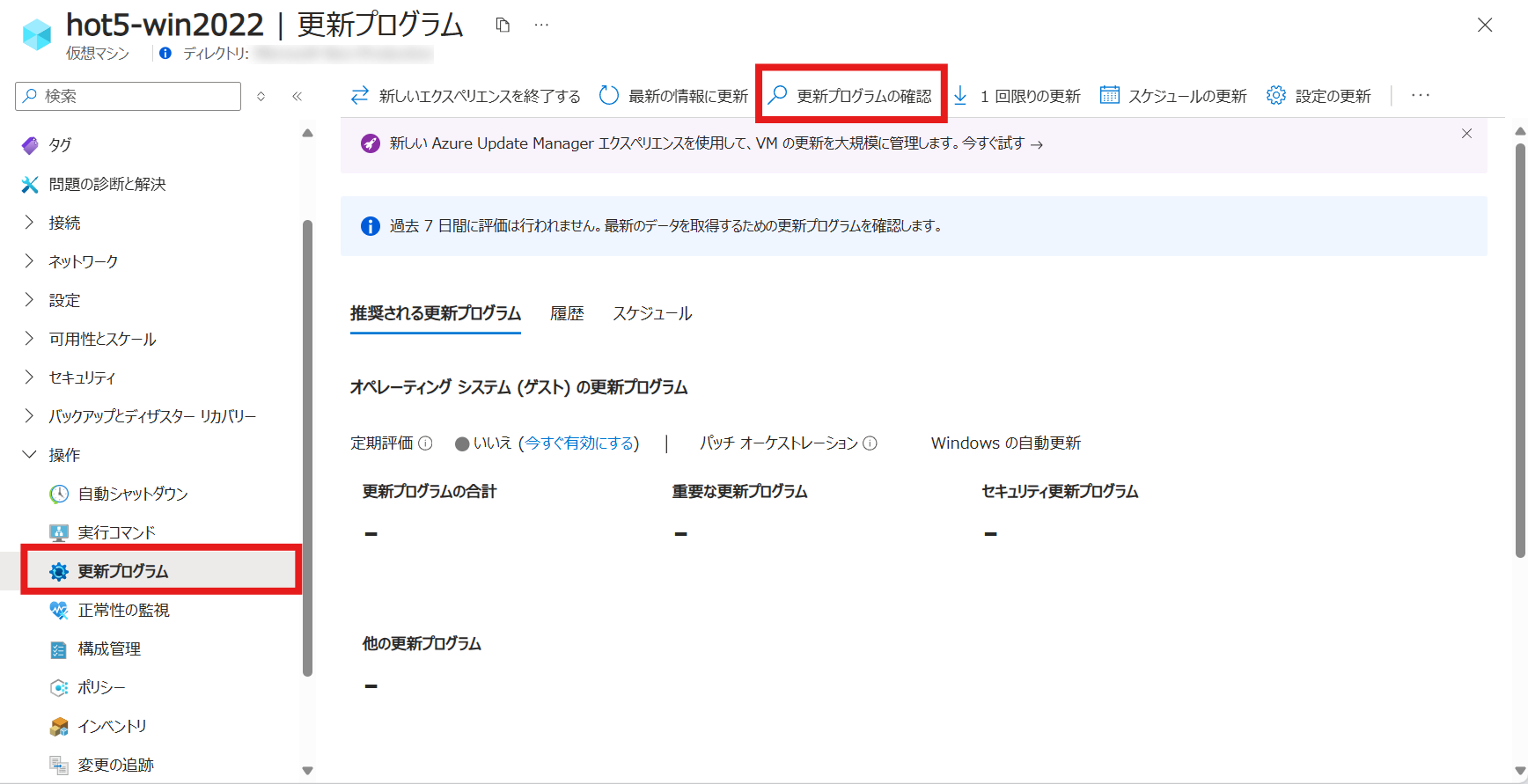Copy the page title with copy icon
This screenshot has height=784, width=1528.
pyautogui.click(x=503, y=25)
